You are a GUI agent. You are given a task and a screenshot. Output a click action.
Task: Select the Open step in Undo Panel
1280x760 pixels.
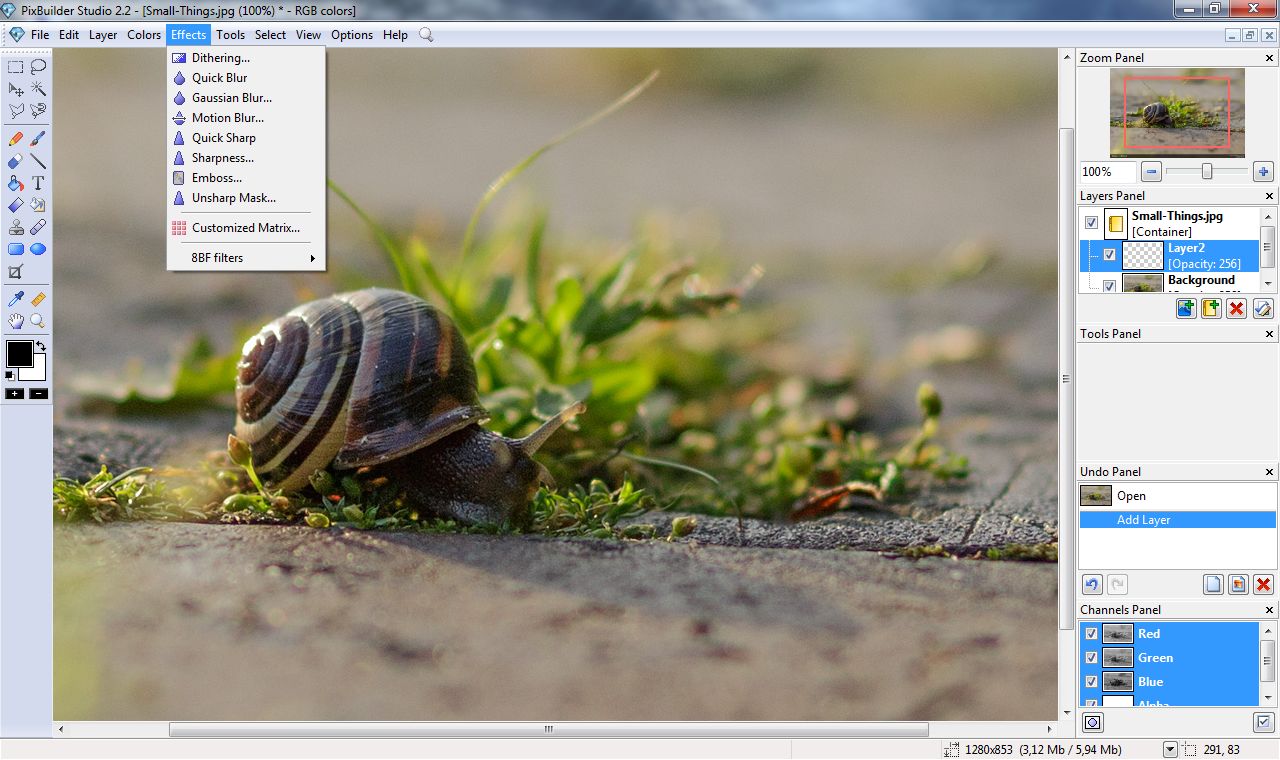(1177, 496)
